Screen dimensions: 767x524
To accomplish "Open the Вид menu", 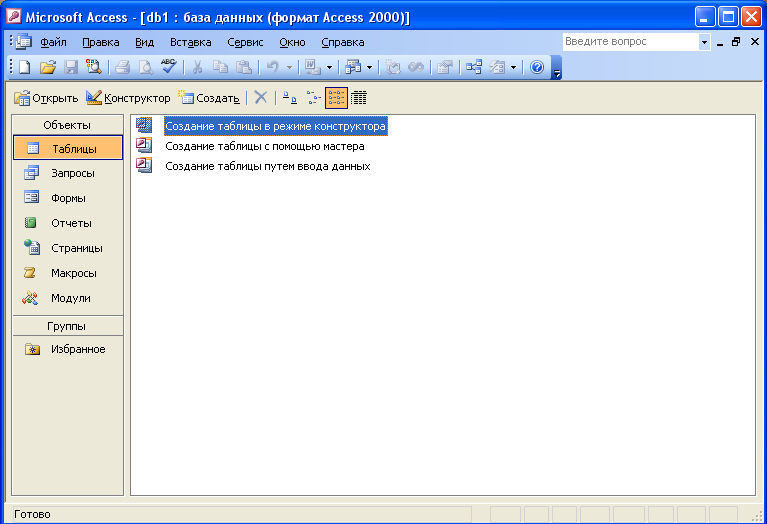I will click(144, 43).
